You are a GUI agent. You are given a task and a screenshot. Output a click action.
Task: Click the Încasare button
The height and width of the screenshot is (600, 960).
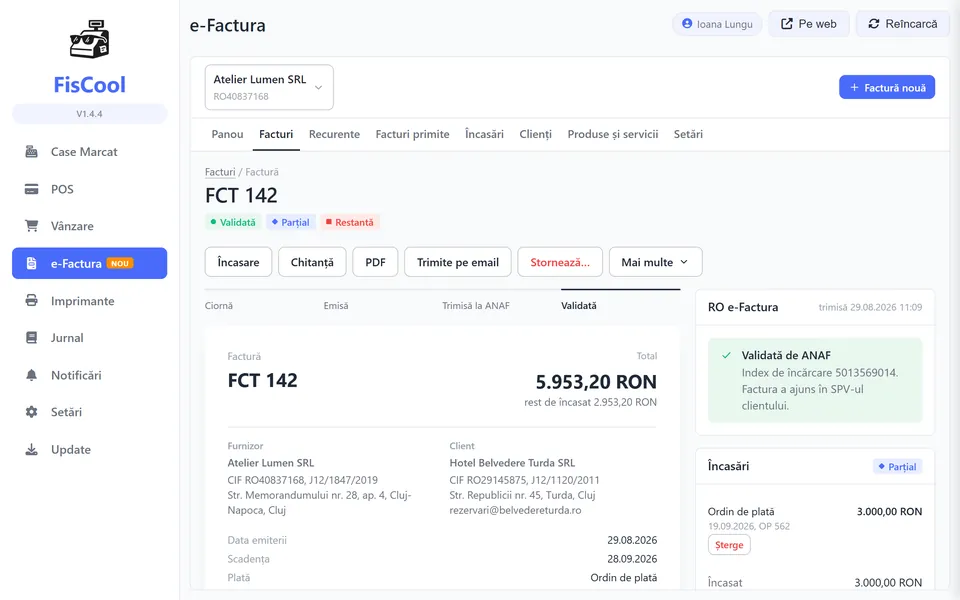(x=238, y=262)
